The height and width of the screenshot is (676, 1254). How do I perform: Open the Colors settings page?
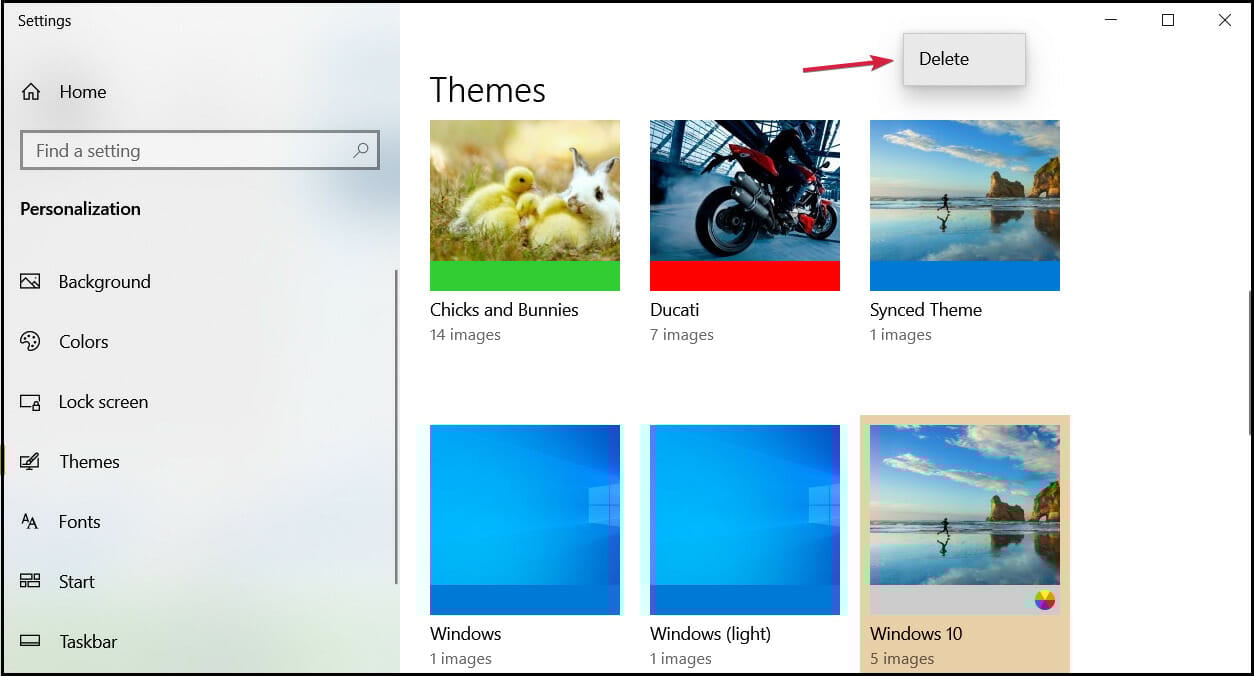(x=83, y=342)
